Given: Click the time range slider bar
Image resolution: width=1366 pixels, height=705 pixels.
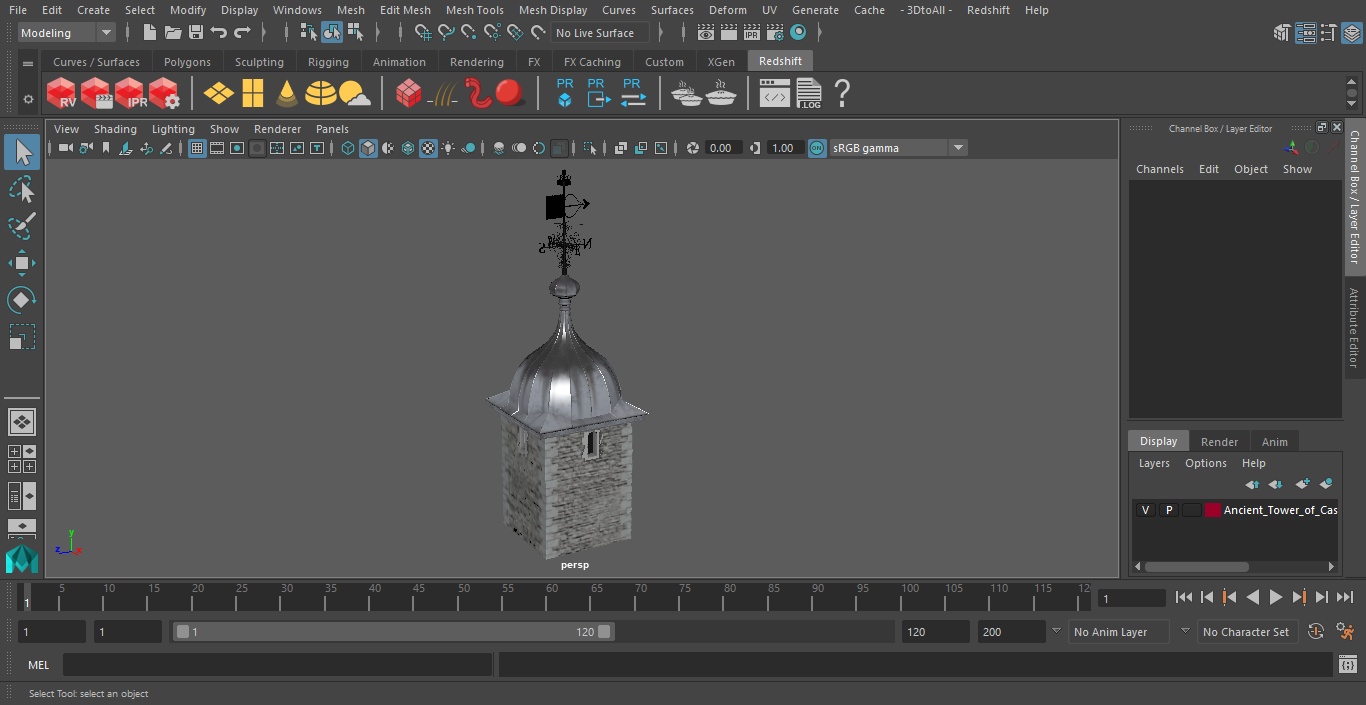Looking at the screenshot, I should click(x=393, y=631).
